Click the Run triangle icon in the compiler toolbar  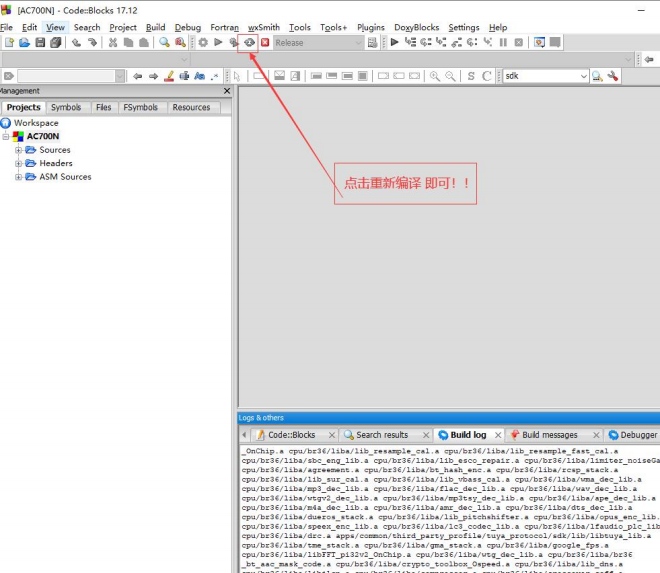pos(218,43)
